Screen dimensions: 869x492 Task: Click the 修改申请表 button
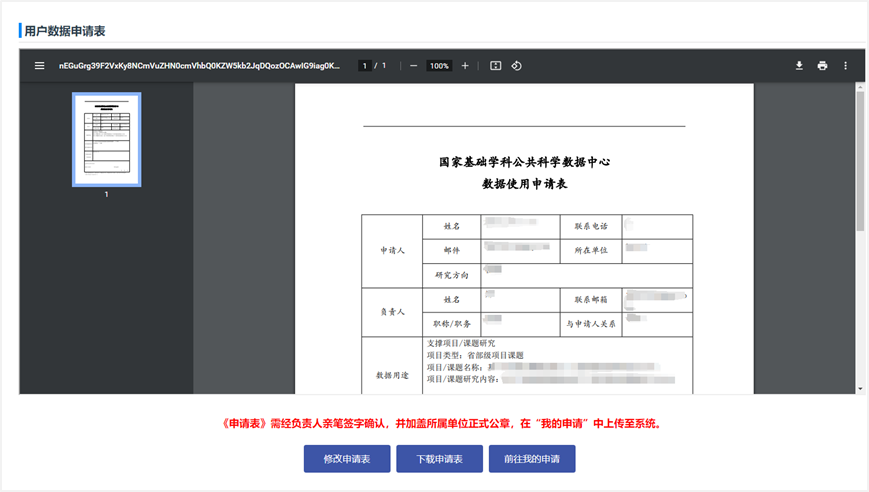[347, 459]
